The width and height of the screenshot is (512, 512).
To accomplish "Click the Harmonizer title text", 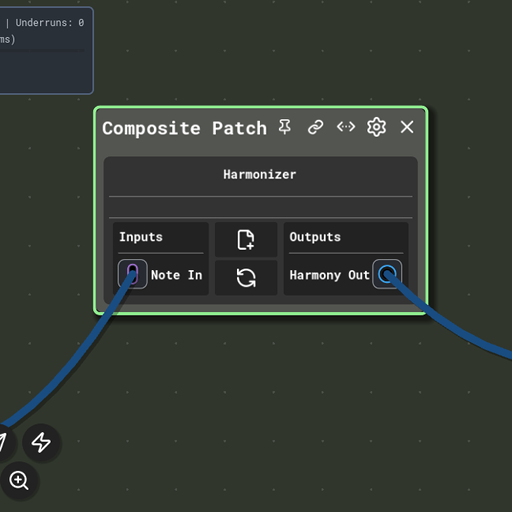I will pyautogui.click(x=260, y=175).
